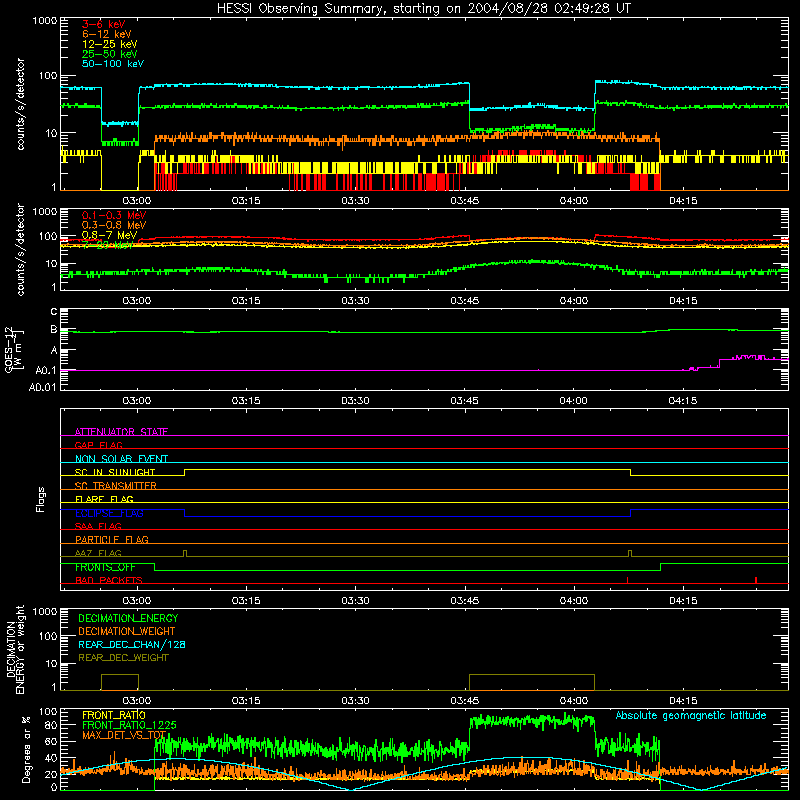Click the FLARE_FLAG label

point(104,499)
